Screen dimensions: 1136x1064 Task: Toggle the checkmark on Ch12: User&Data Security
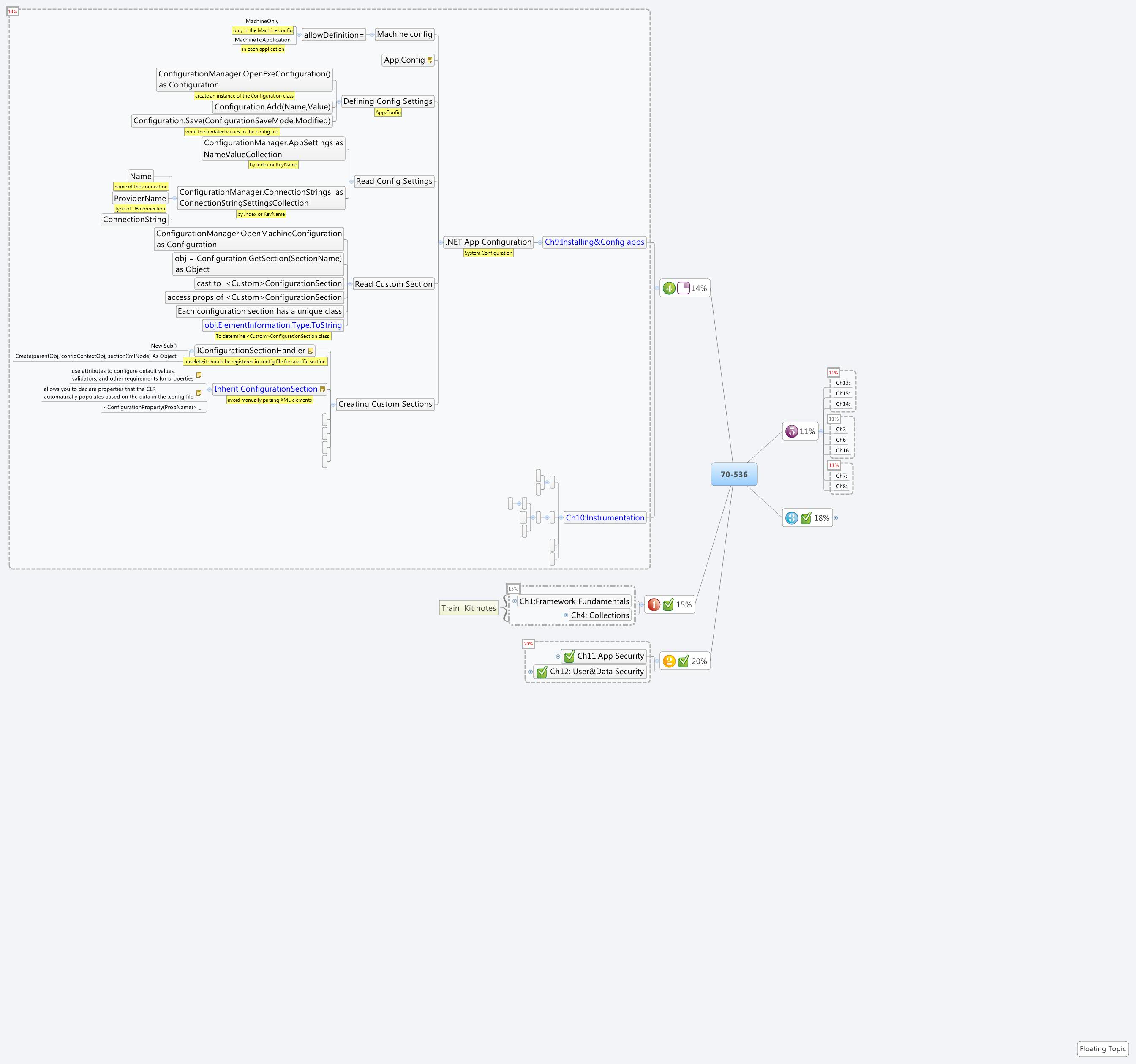[x=542, y=672]
